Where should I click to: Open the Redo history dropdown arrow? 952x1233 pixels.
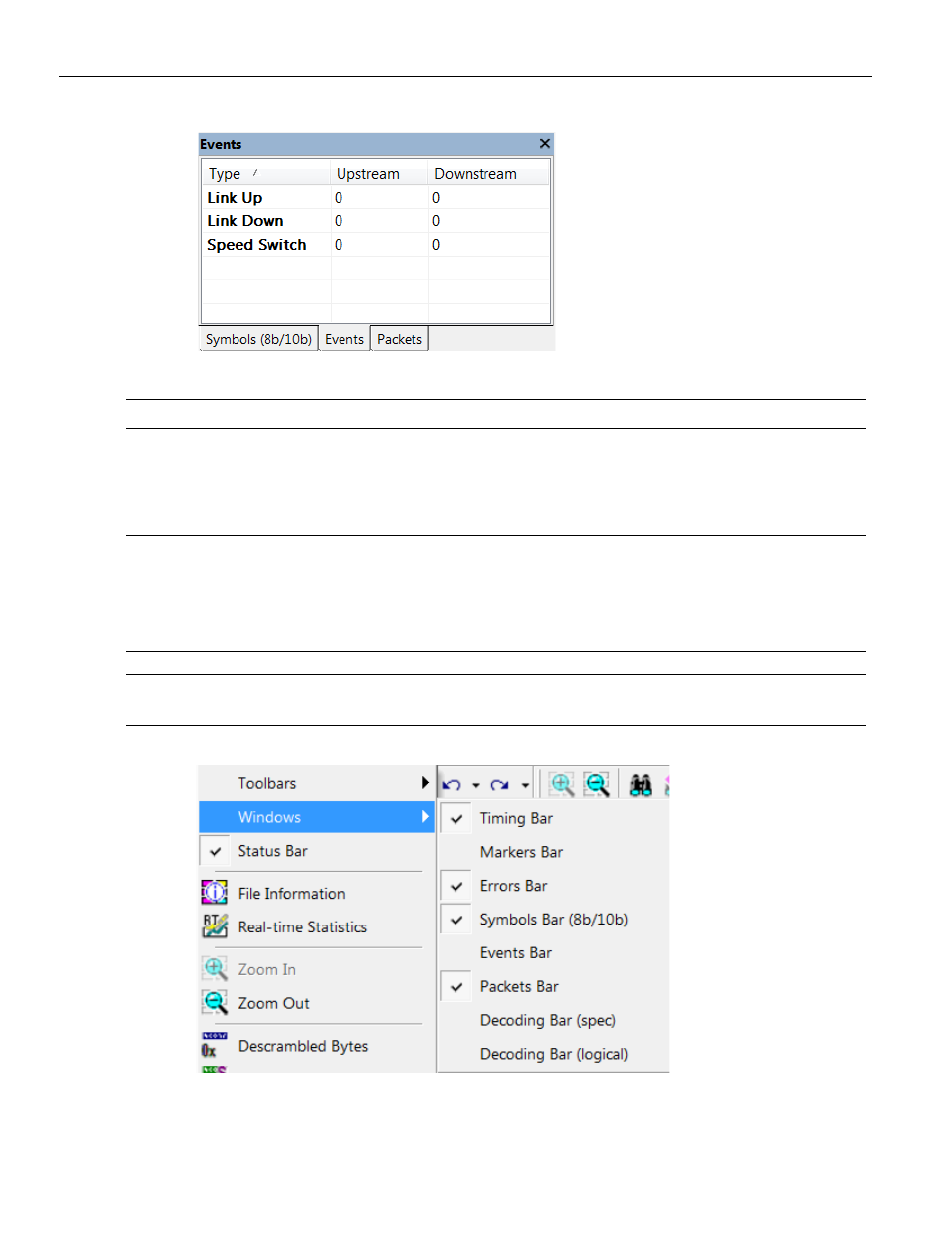tap(525, 785)
